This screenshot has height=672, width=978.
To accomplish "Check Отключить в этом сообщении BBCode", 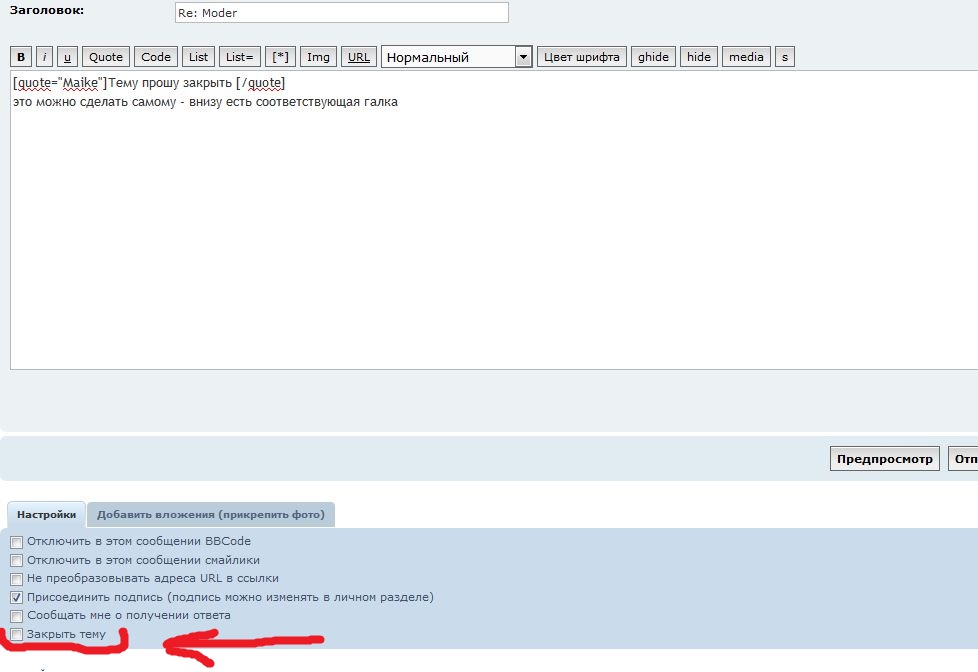I will tap(16, 541).
